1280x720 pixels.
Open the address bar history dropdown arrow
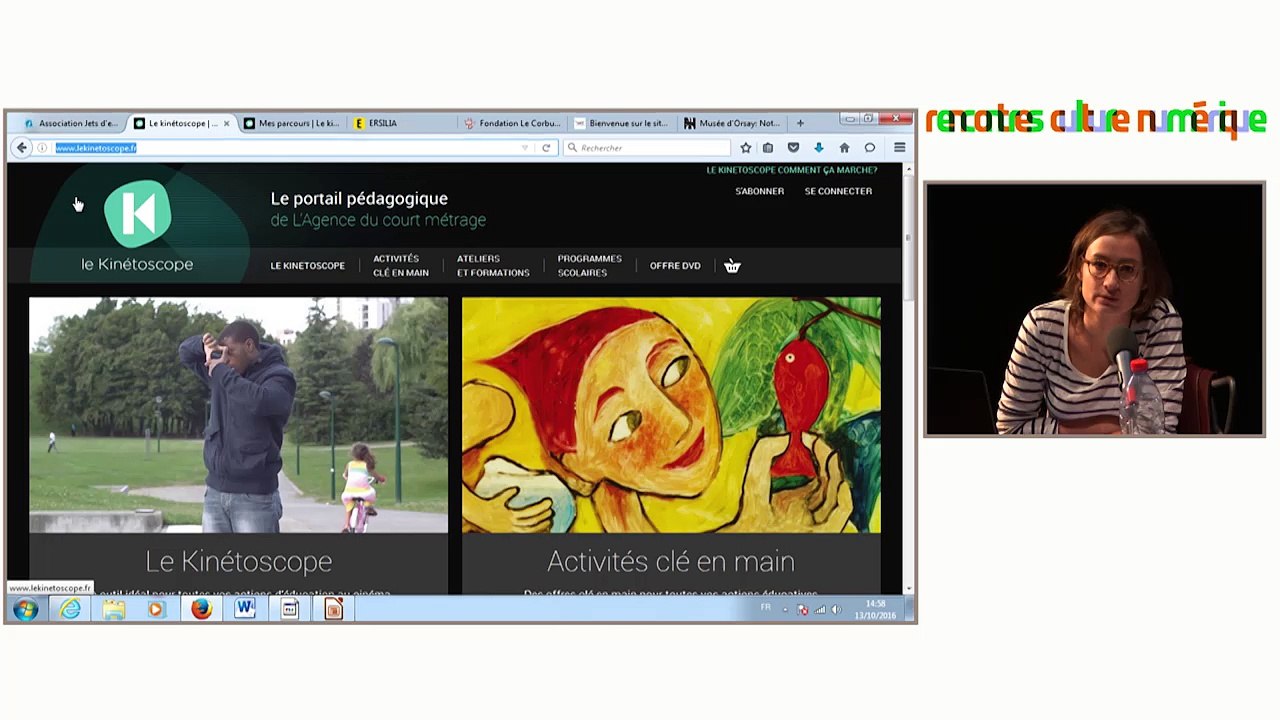point(524,148)
